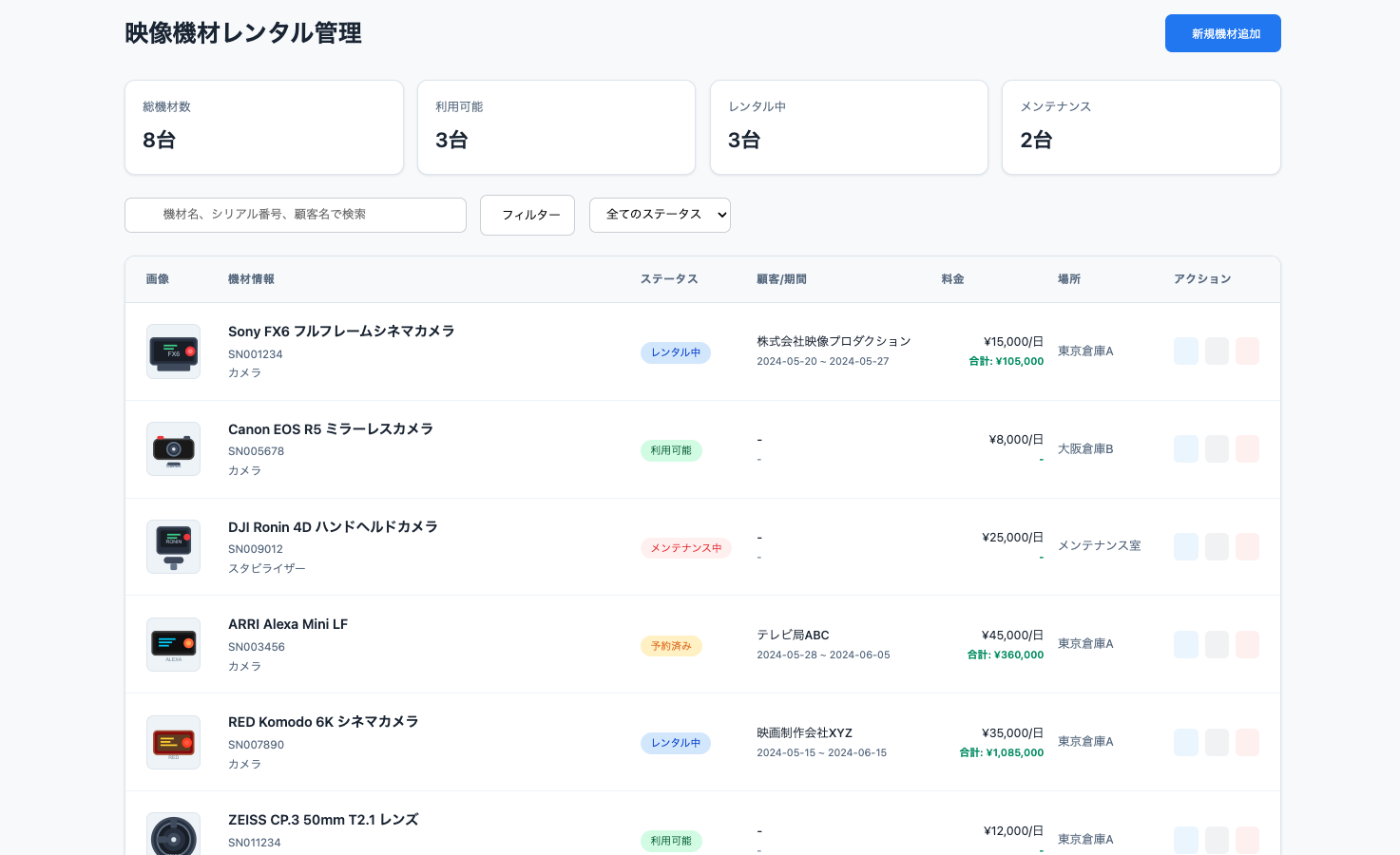
Task: Click the blue action button for Canon EOS R5
Action: click(x=1186, y=449)
